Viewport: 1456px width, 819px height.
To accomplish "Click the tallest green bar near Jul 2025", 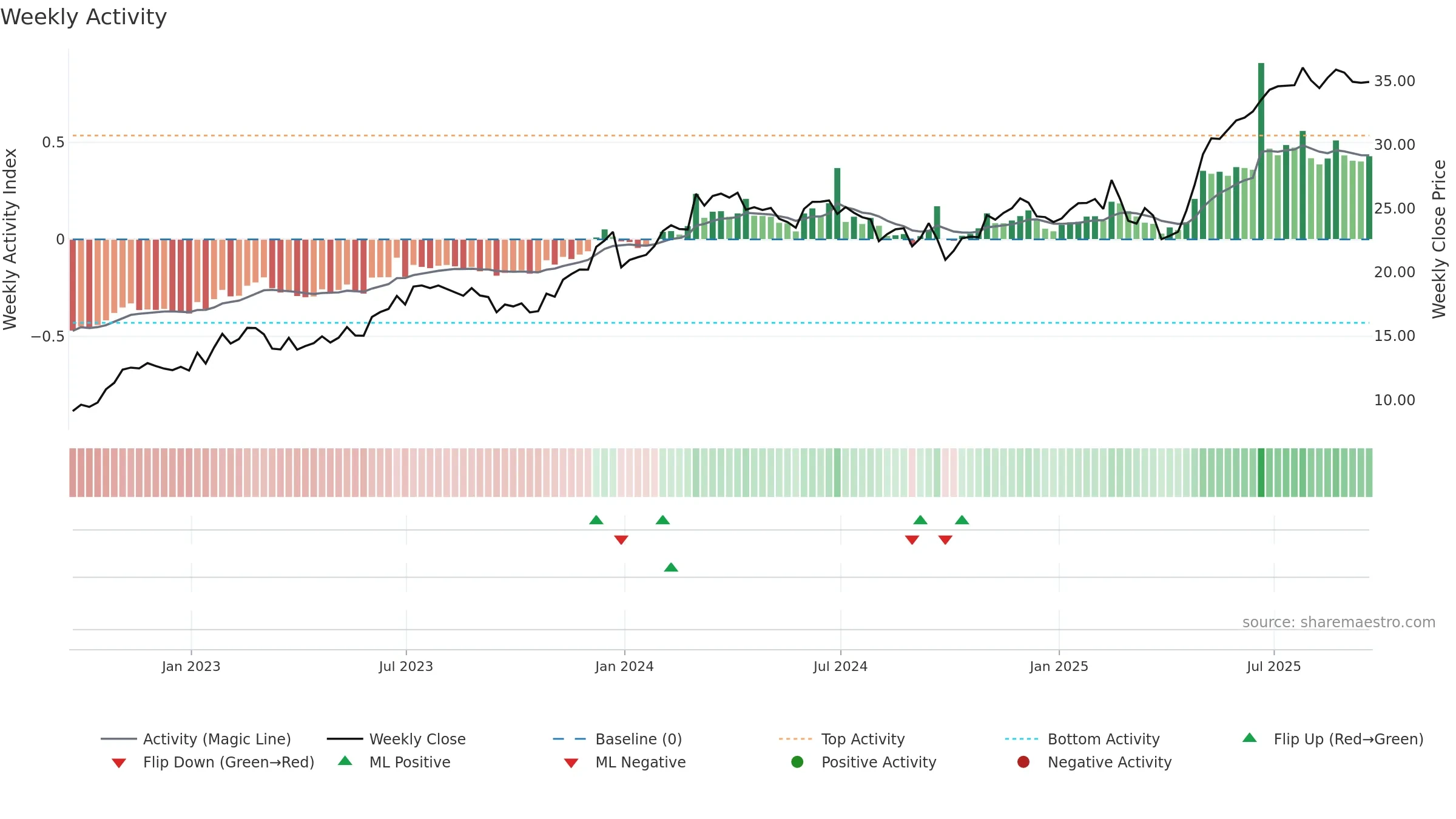I will point(1261,151).
